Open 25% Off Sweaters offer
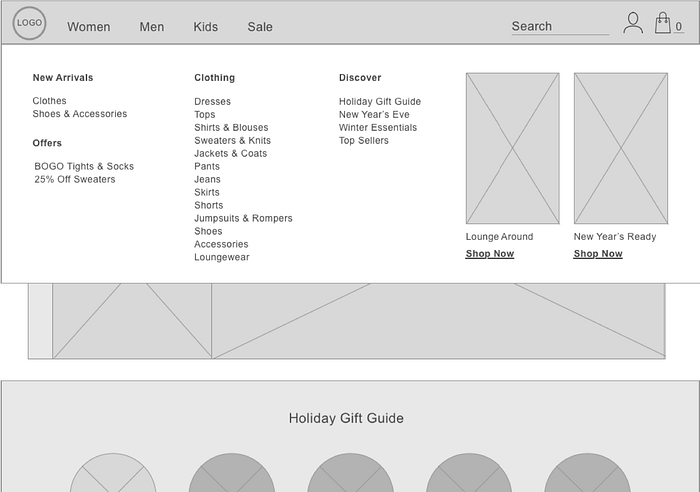The image size is (700, 492). point(75,179)
